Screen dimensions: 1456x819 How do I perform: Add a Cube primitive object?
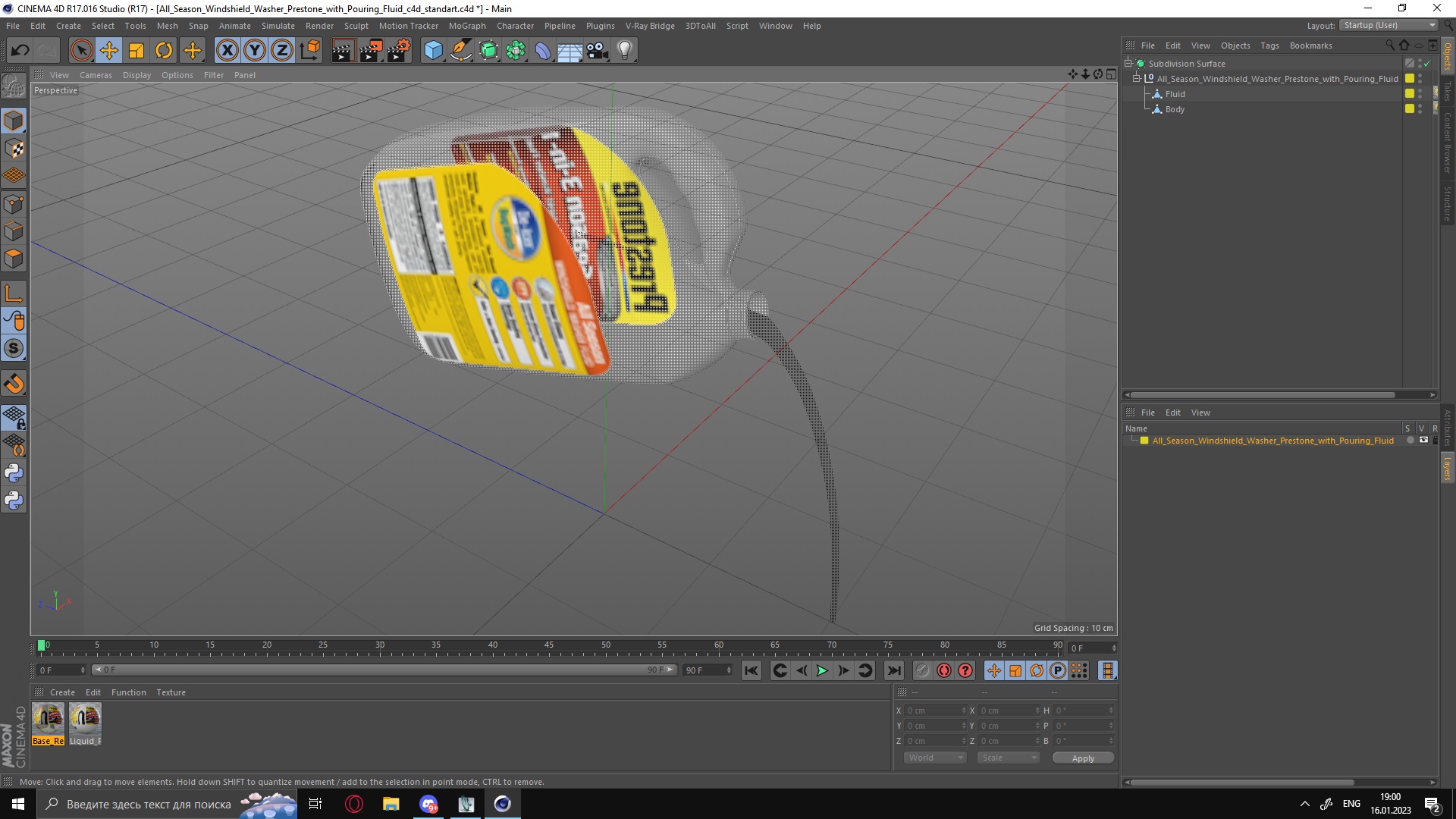coord(433,51)
